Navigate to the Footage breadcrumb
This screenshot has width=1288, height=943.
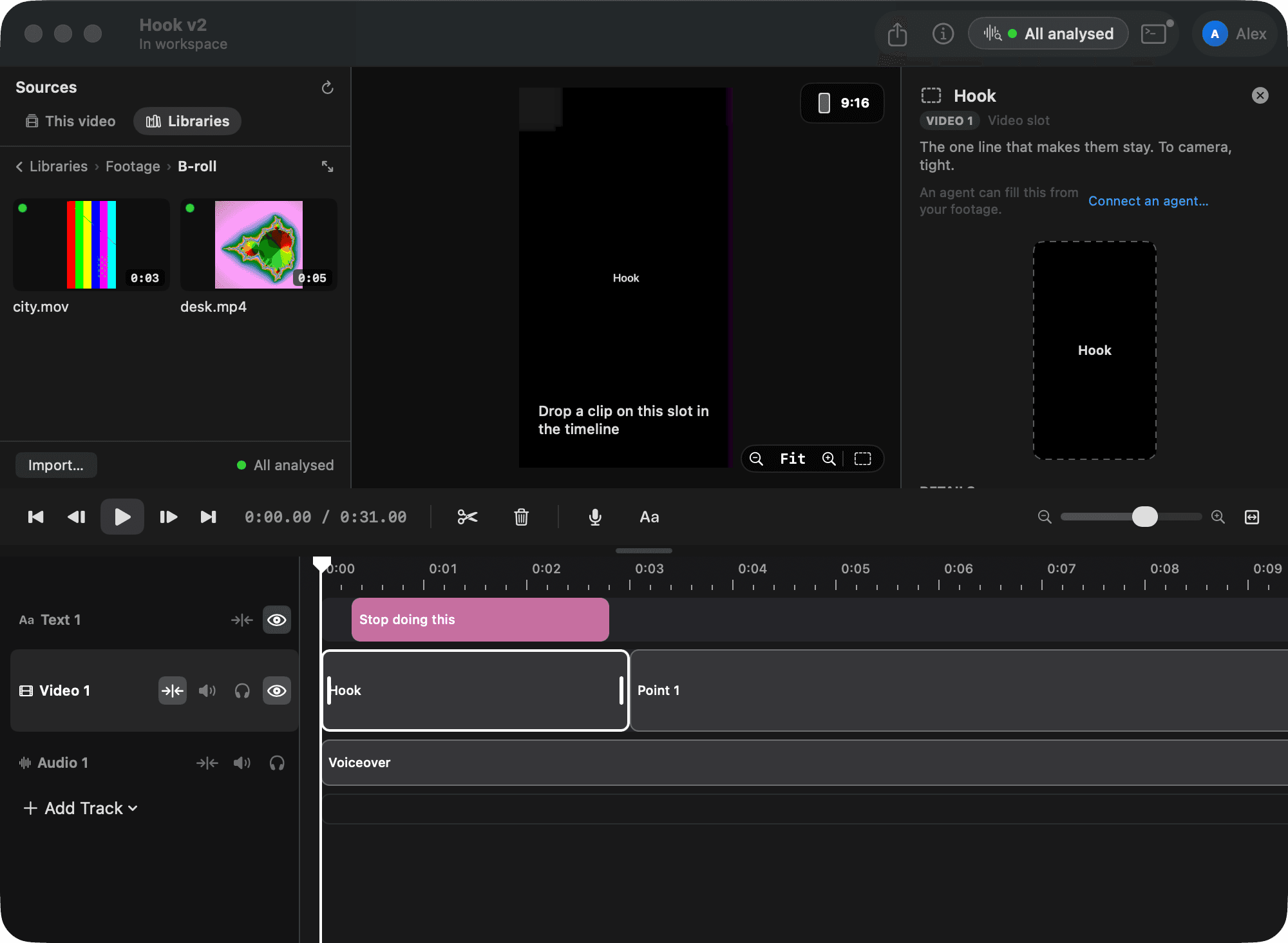tap(133, 166)
